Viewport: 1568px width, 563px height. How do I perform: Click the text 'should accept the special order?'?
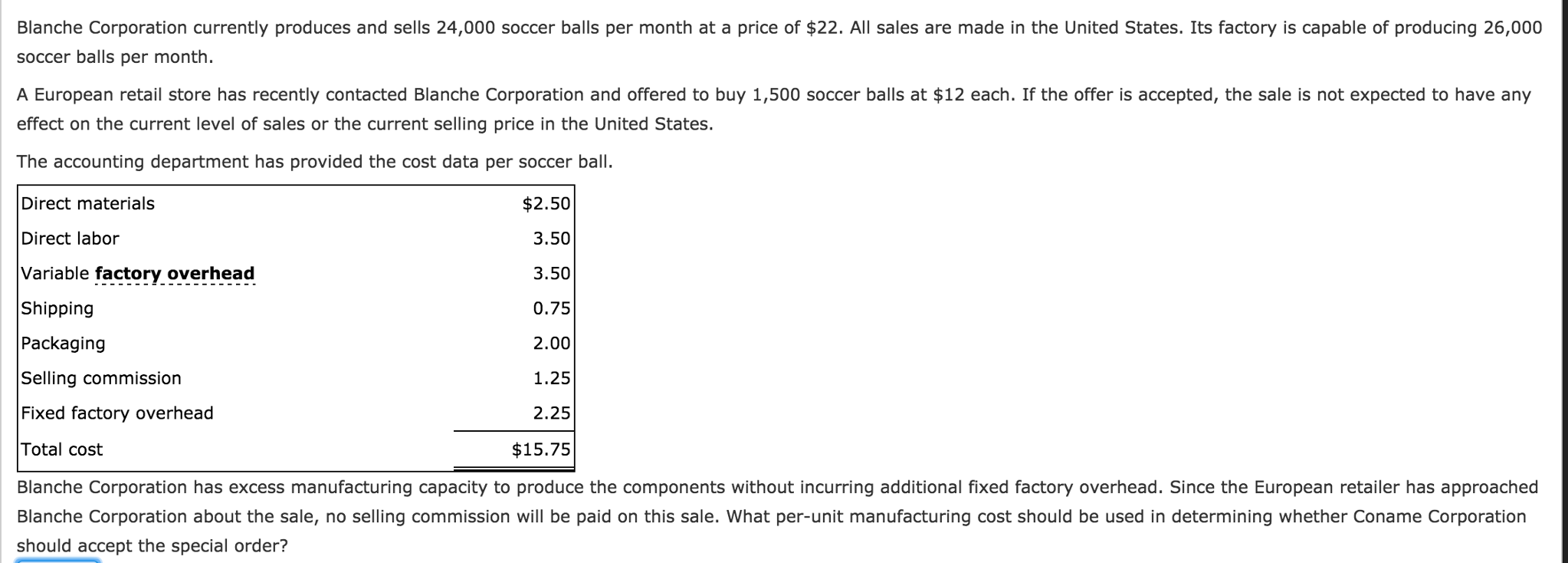[x=153, y=546]
